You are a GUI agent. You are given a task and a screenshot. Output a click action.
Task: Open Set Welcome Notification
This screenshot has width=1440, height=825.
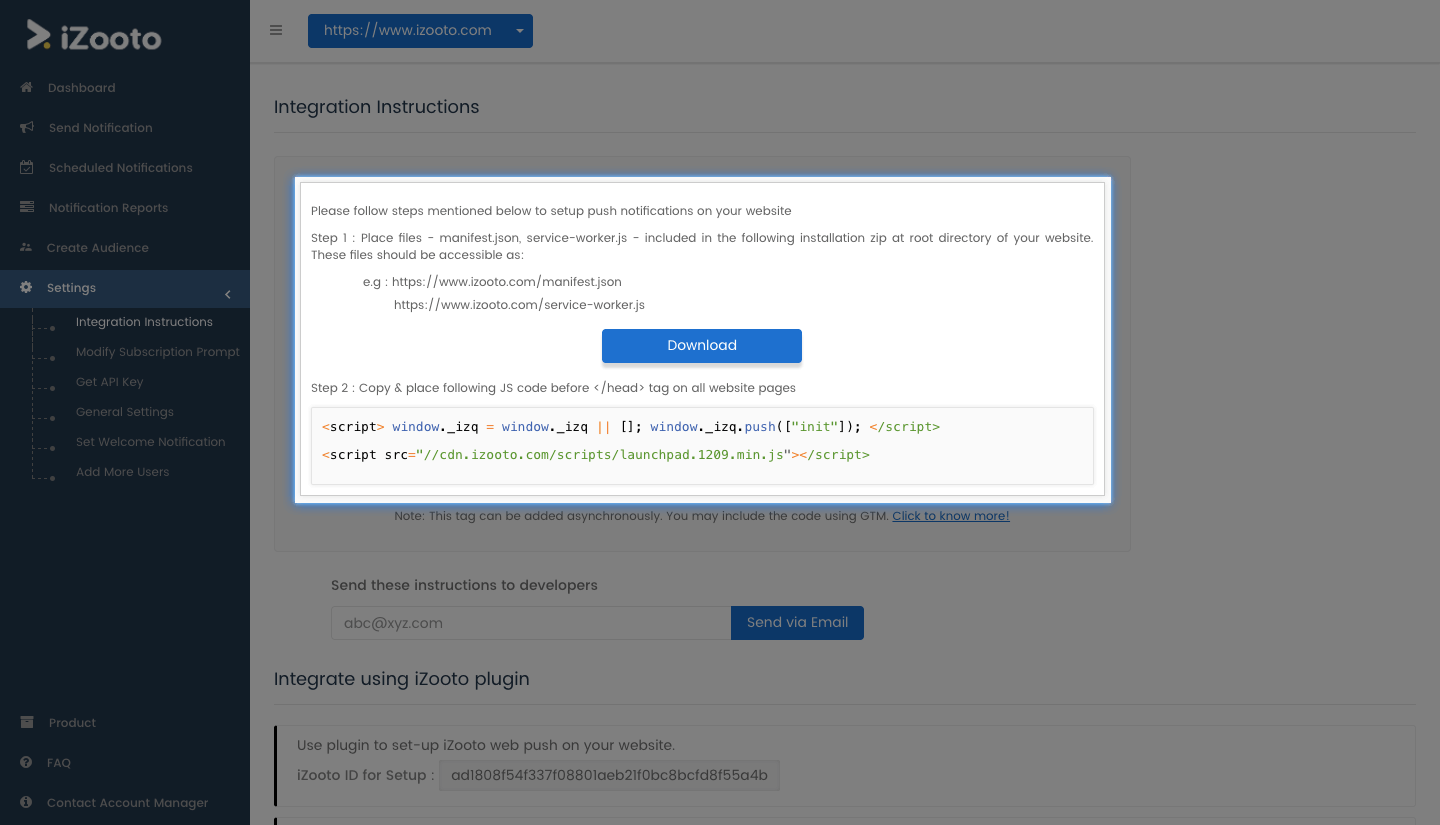click(x=151, y=442)
